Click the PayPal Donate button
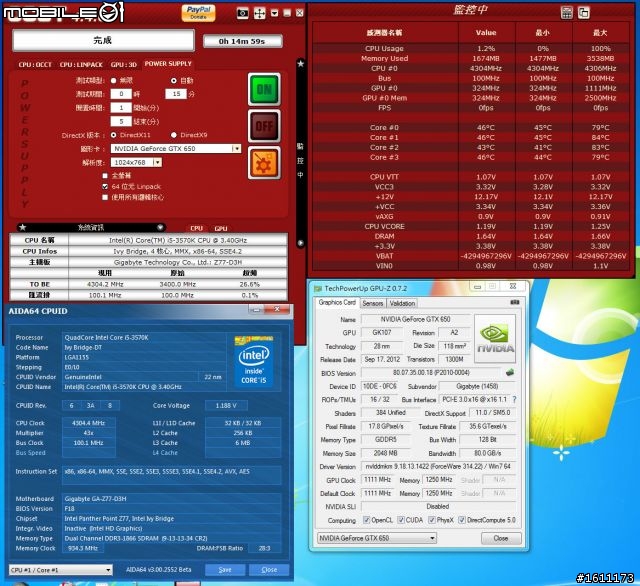 point(198,13)
